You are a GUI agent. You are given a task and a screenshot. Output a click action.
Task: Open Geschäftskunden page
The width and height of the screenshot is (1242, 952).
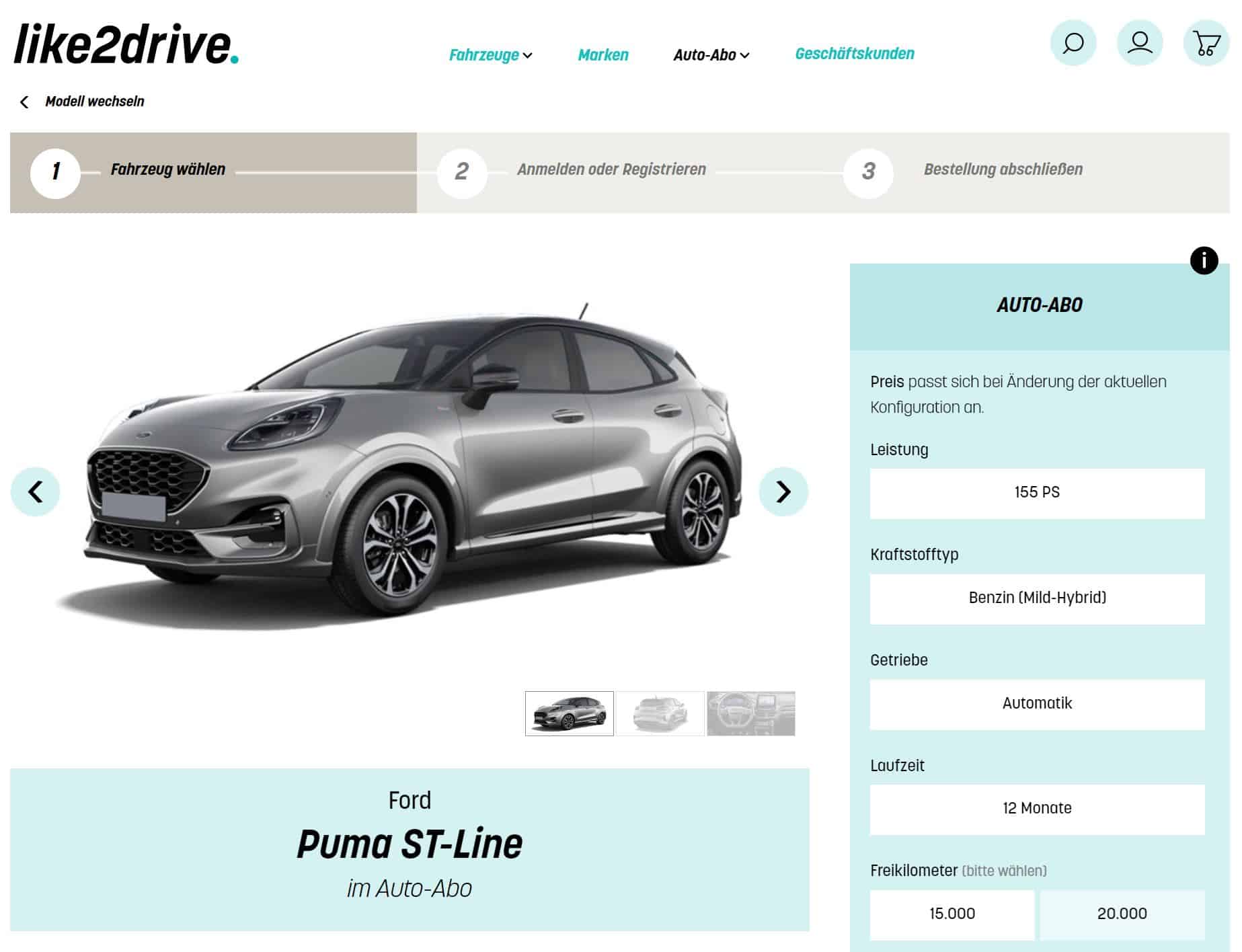point(855,54)
